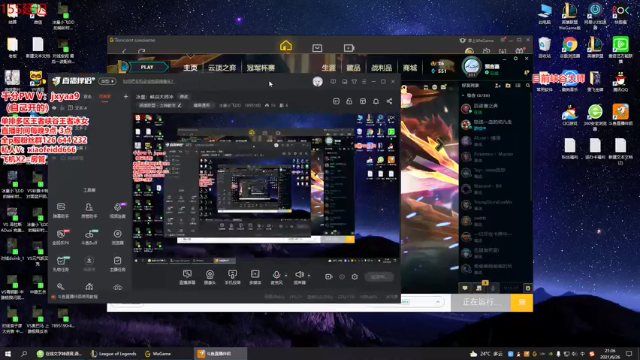Open 商城 tab in League client
The height and width of the screenshot is (360, 640).
coord(410,68)
